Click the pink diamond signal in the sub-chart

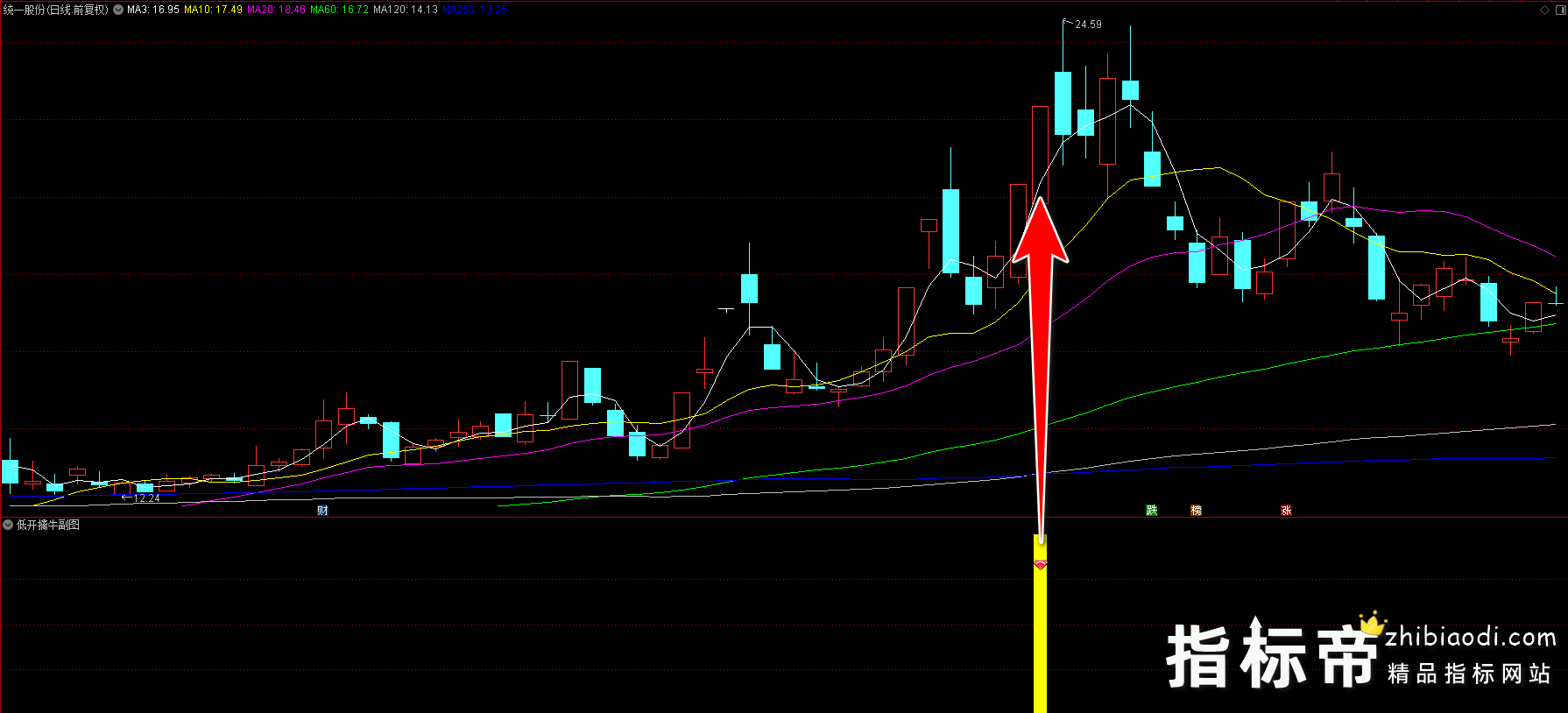click(x=1041, y=565)
